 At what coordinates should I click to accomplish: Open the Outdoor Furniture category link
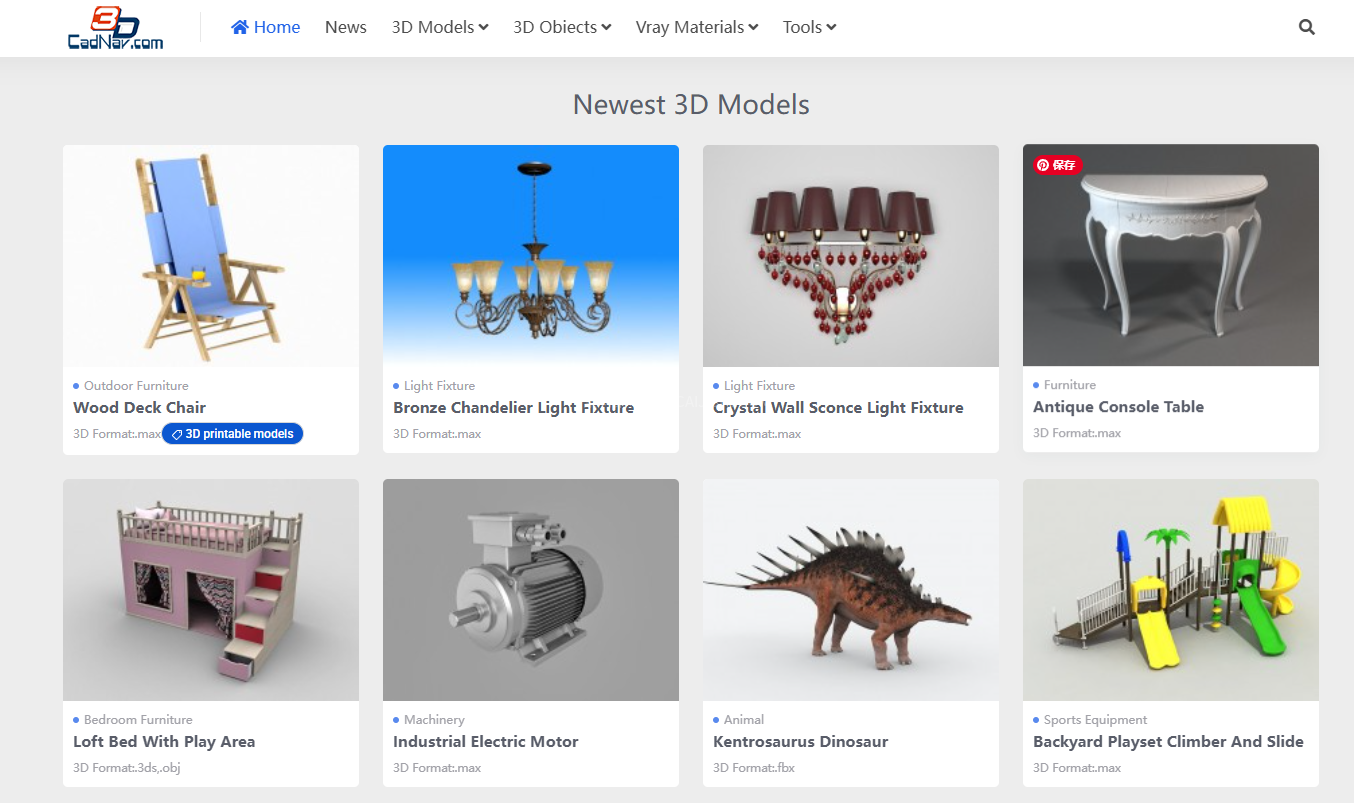pos(136,386)
